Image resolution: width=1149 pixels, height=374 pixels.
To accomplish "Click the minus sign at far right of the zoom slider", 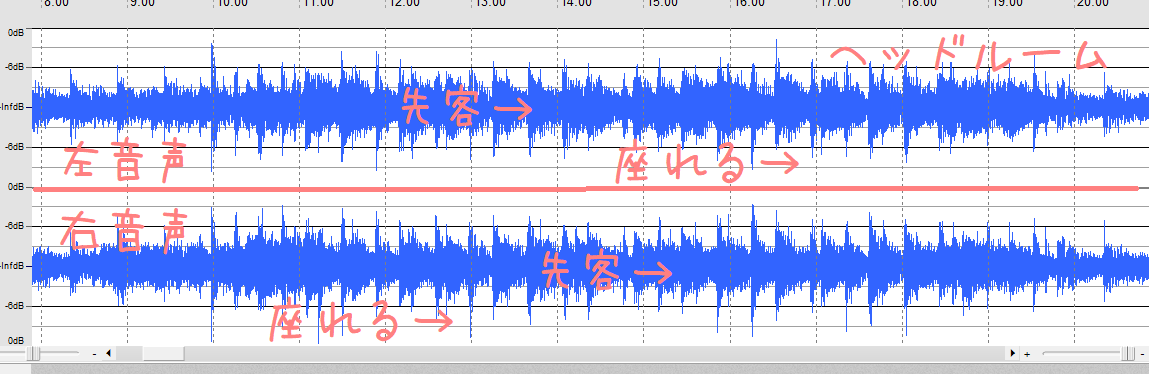I will click(1143, 354).
